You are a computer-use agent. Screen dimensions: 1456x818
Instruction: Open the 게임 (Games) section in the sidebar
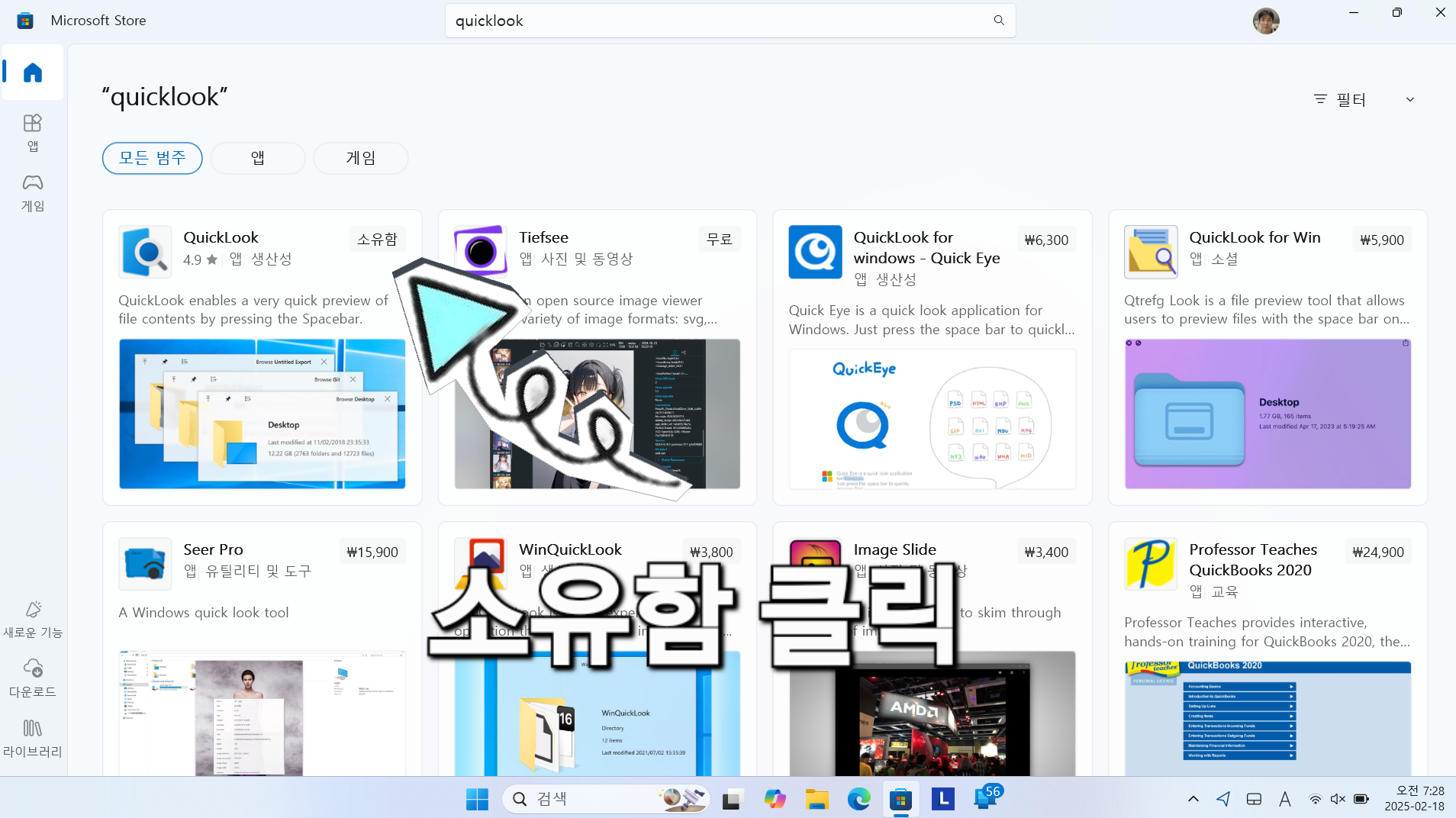coord(33,192)
